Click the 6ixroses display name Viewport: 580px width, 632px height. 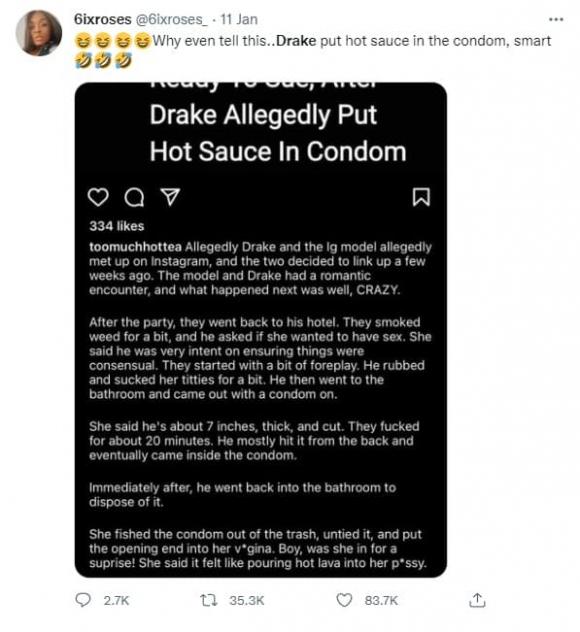pos(102,19)
